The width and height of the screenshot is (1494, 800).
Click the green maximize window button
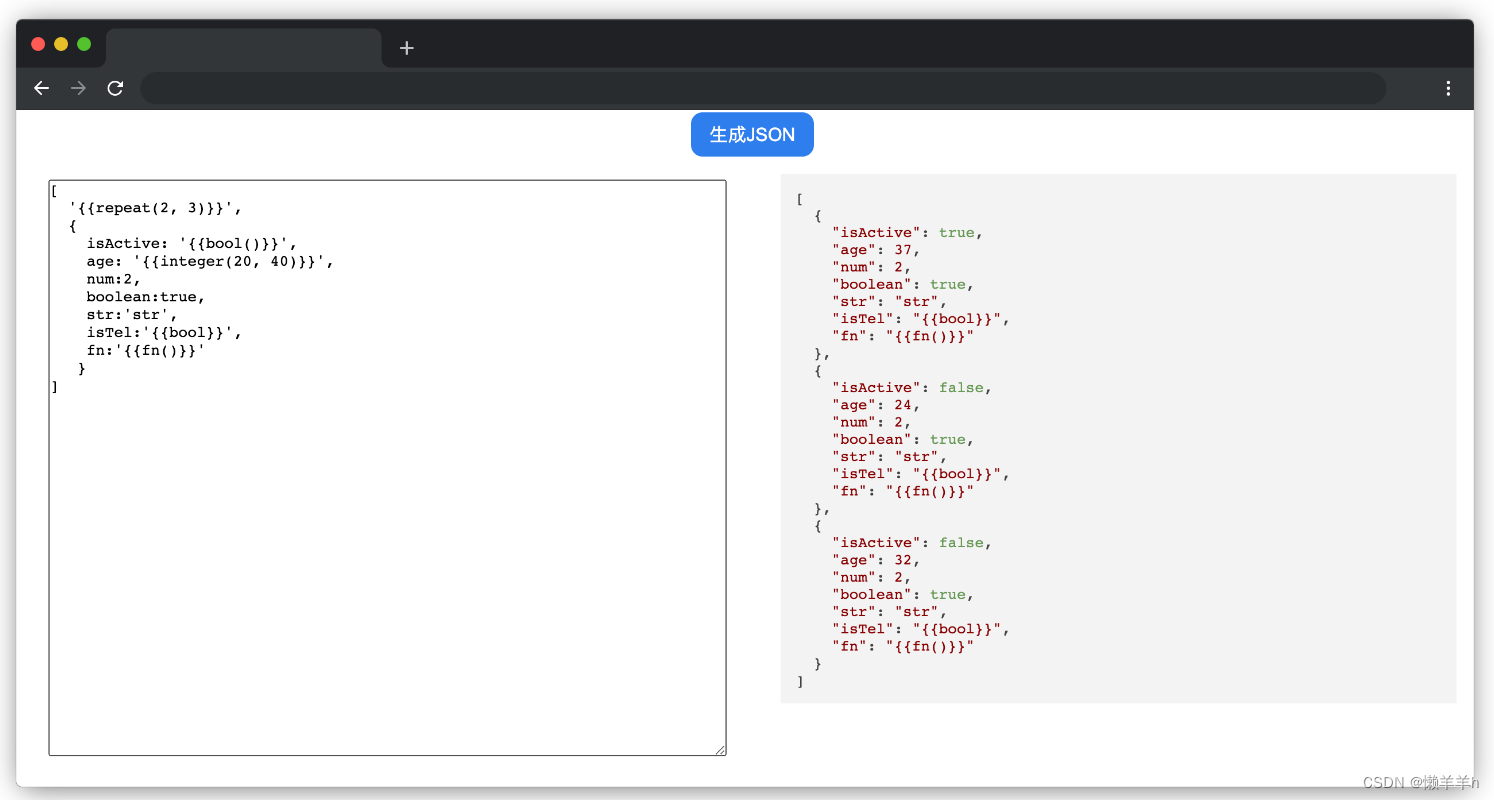[x=84, y=44]
